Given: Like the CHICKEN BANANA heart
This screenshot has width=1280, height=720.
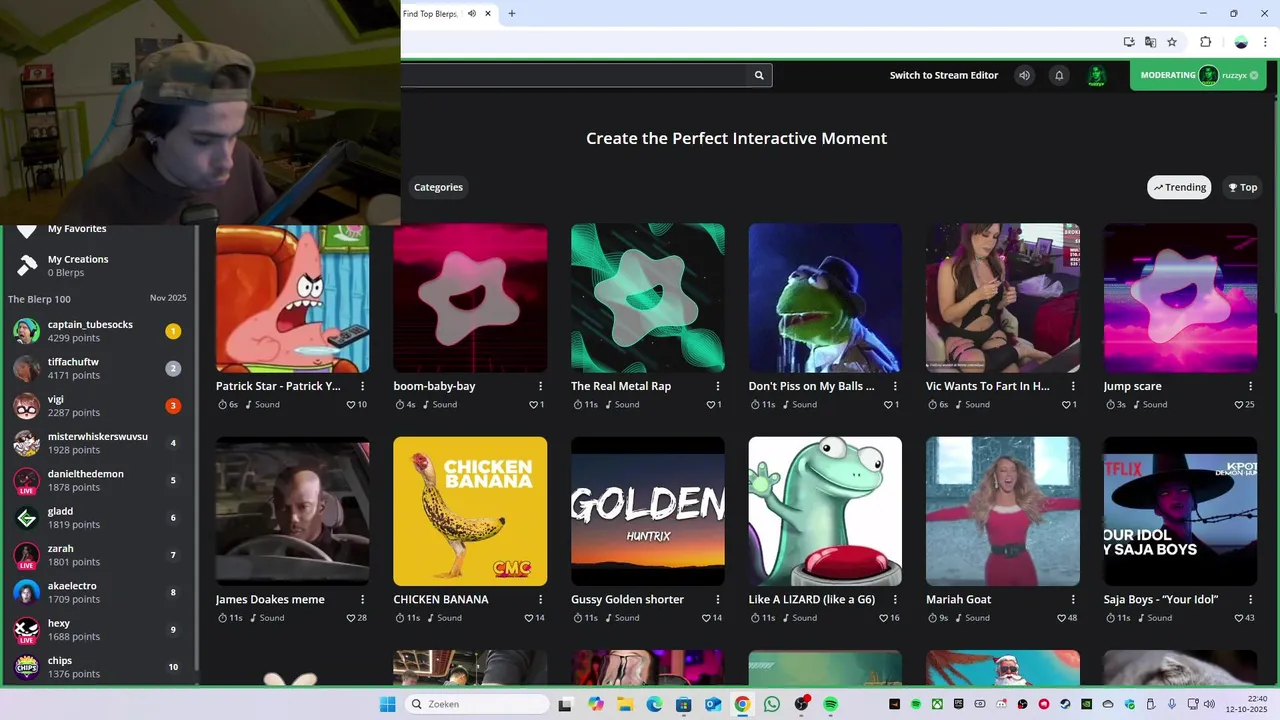Looking at the screenshot, I should point(529,618).
